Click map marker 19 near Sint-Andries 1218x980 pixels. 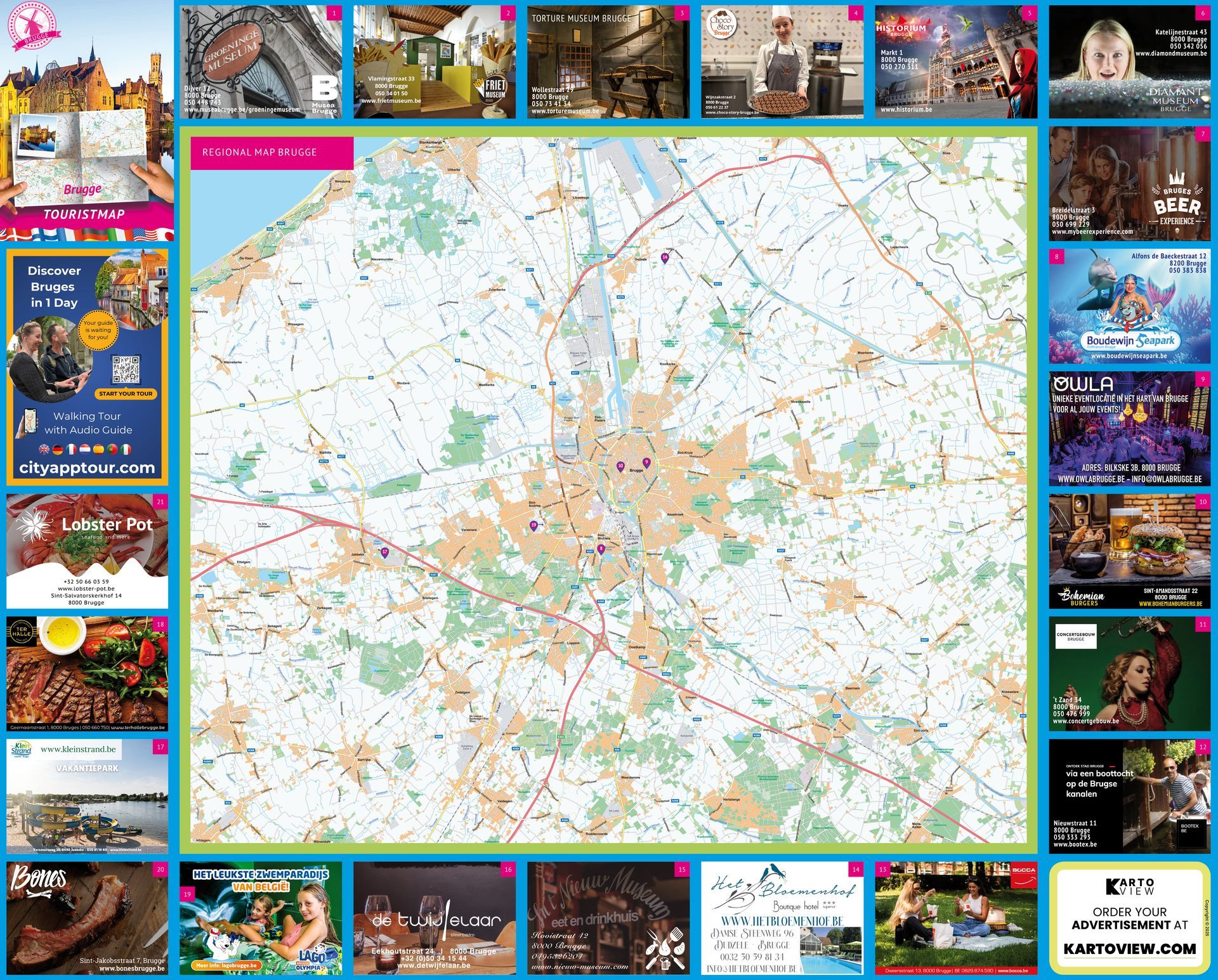pyautogui.click(x=534, y=525)
